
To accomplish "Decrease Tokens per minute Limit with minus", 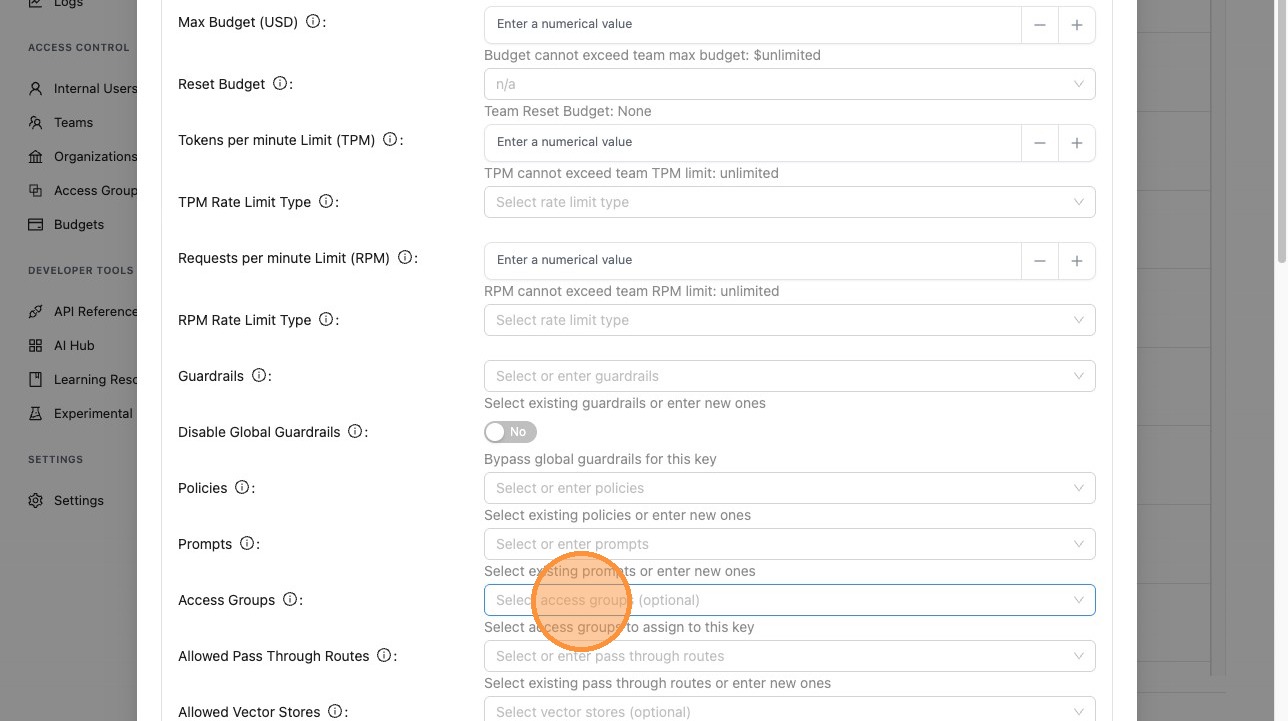I will (x=1040, y=143).
